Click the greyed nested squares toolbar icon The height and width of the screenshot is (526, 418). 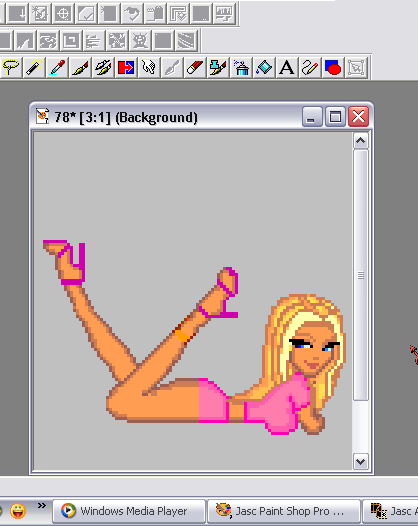pyautogui.click(x=71, y=41)
